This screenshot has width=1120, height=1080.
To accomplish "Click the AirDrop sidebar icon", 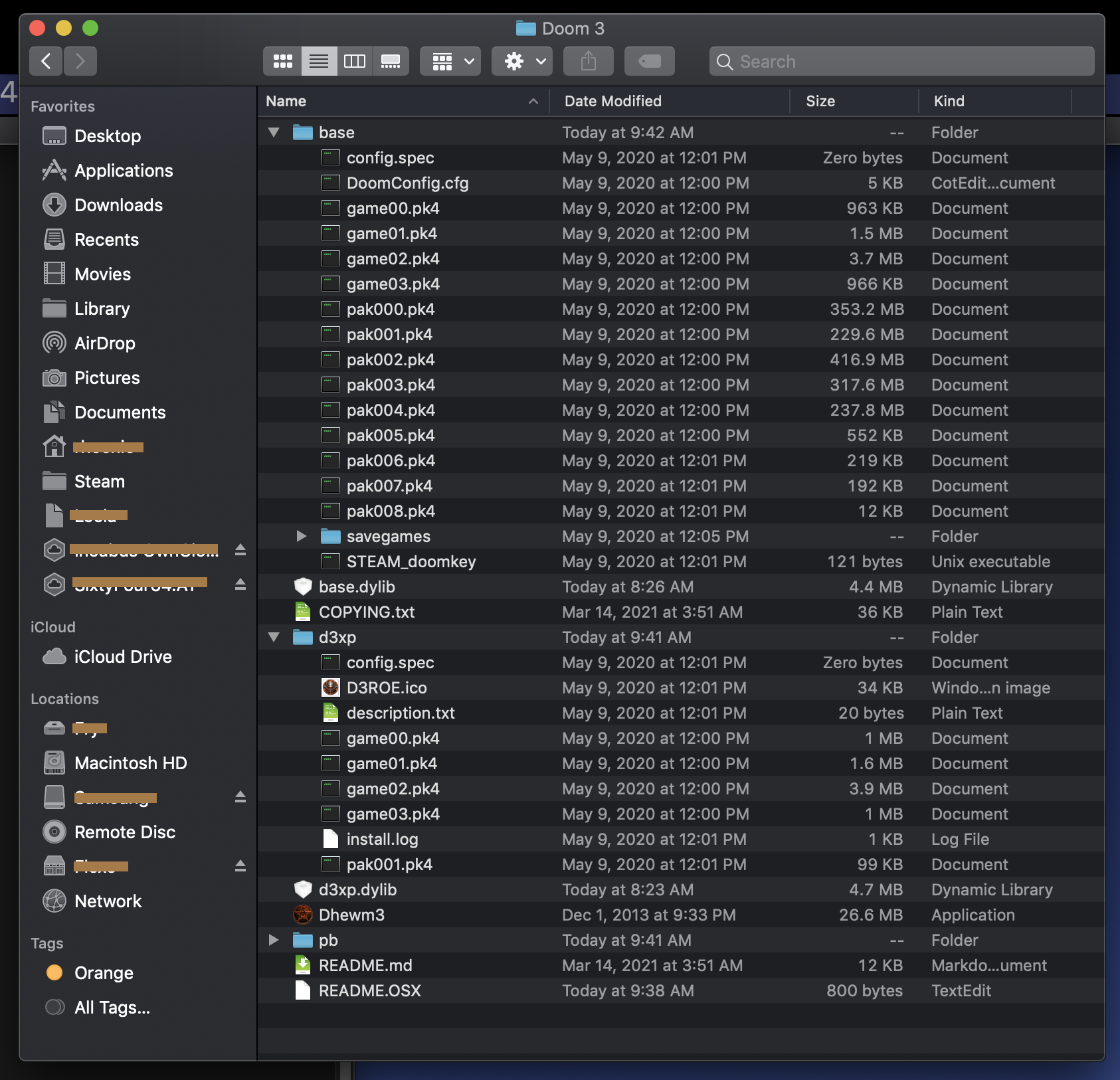I will click(x=54, y=343).
